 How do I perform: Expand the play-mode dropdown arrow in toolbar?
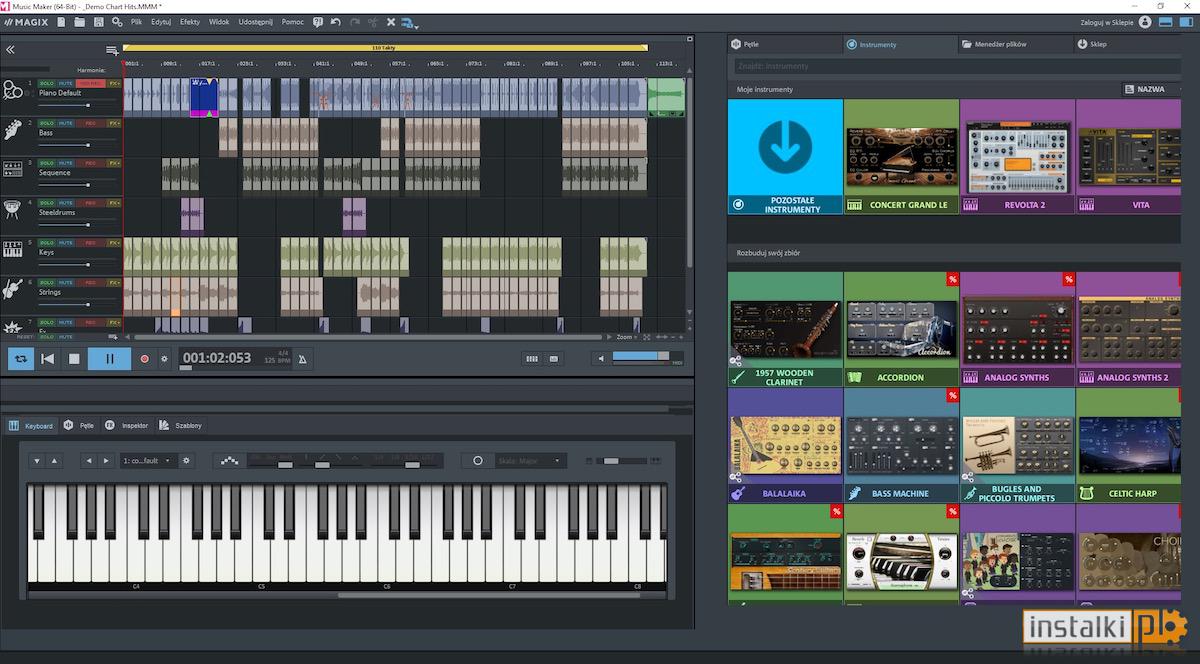[x=417, y=26]
